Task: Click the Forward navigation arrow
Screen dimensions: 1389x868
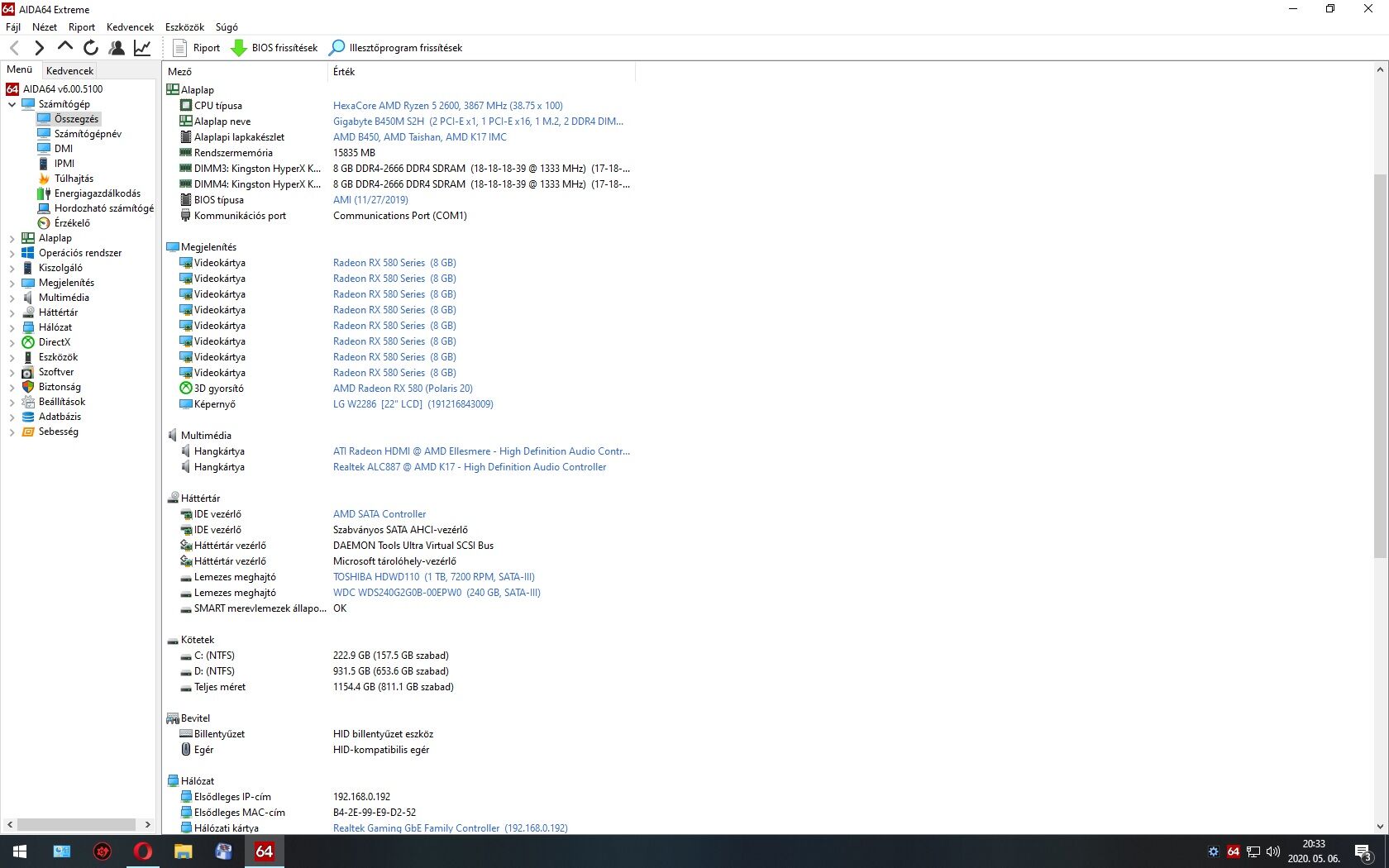Action: click(39, 48)
